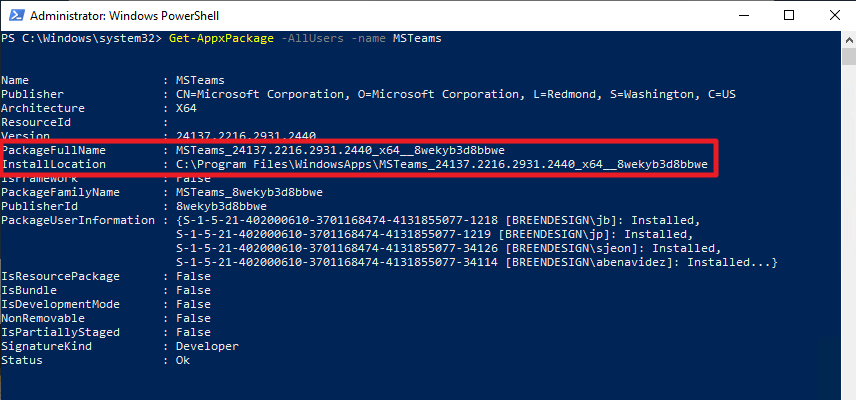
Task: Click the 'PublisherId' label
Action: [39, 206]
